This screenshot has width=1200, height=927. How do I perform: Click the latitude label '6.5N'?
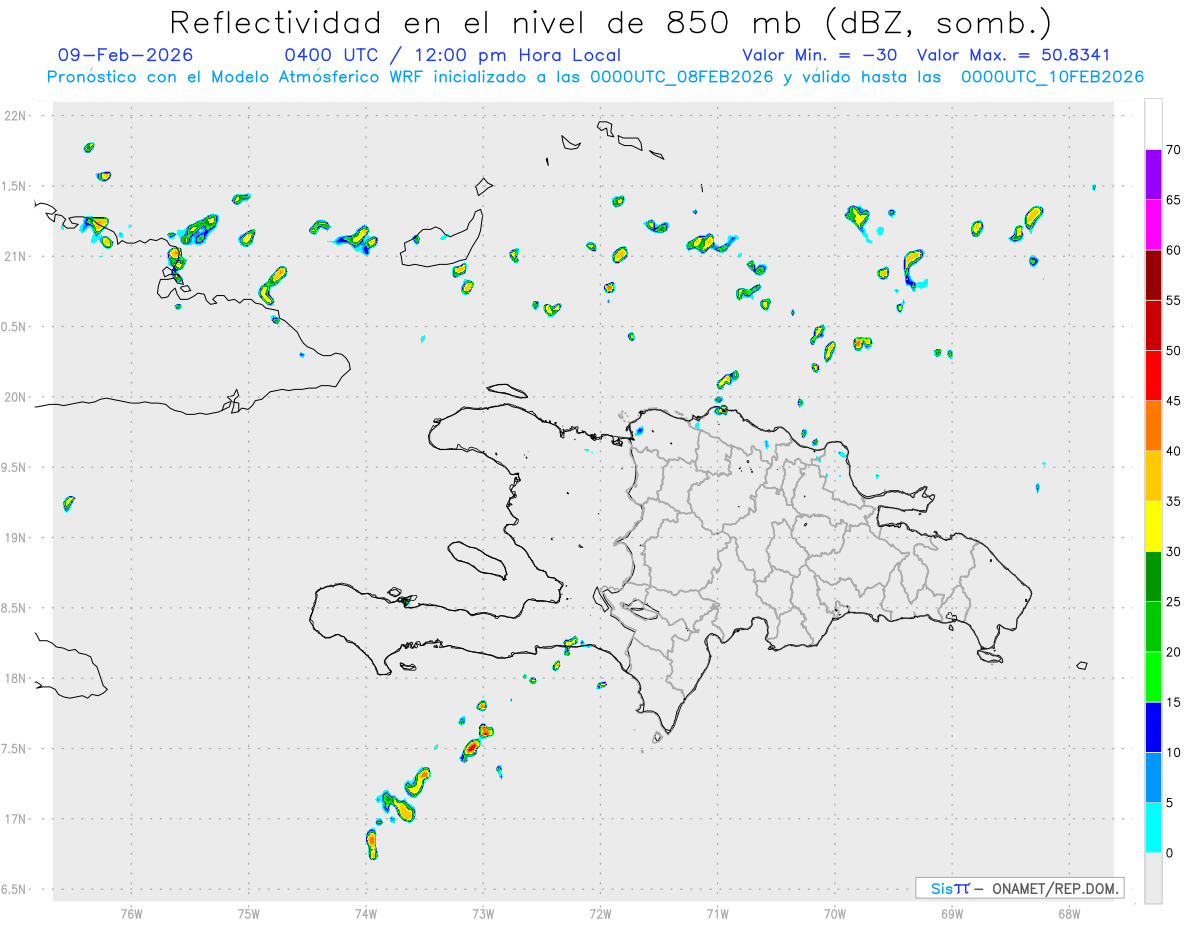point(15,889)
